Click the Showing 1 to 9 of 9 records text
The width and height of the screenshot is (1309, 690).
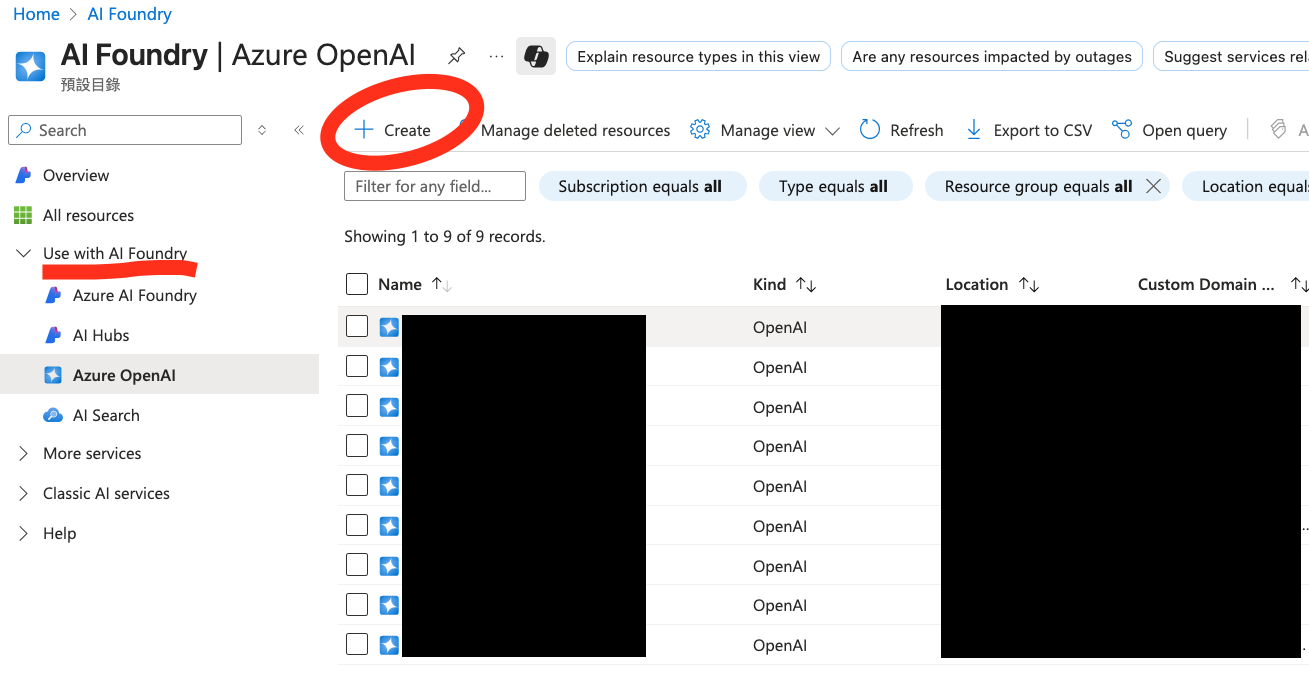coord(444,237)
